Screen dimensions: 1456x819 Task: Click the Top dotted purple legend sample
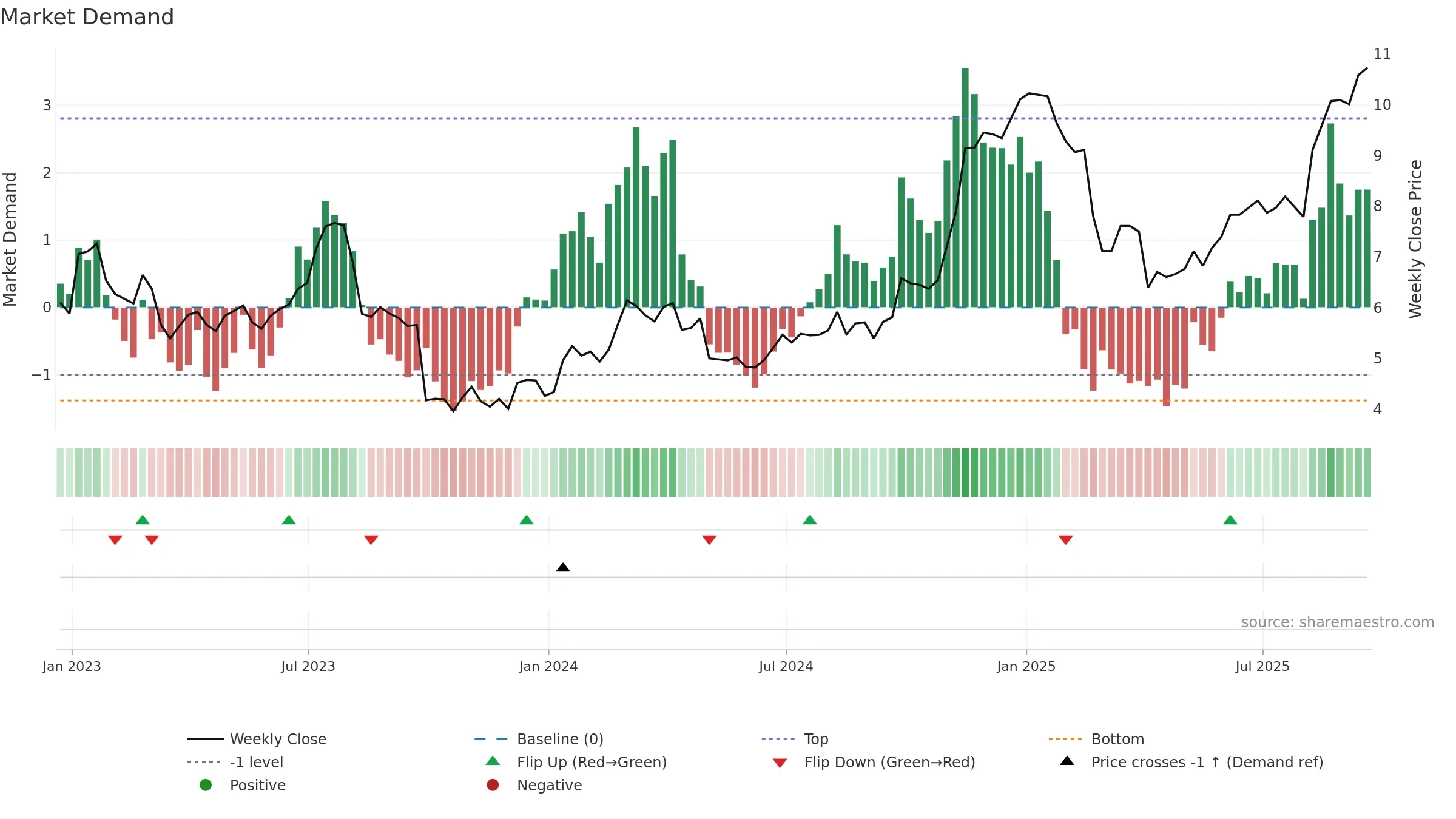pos(778,739)
